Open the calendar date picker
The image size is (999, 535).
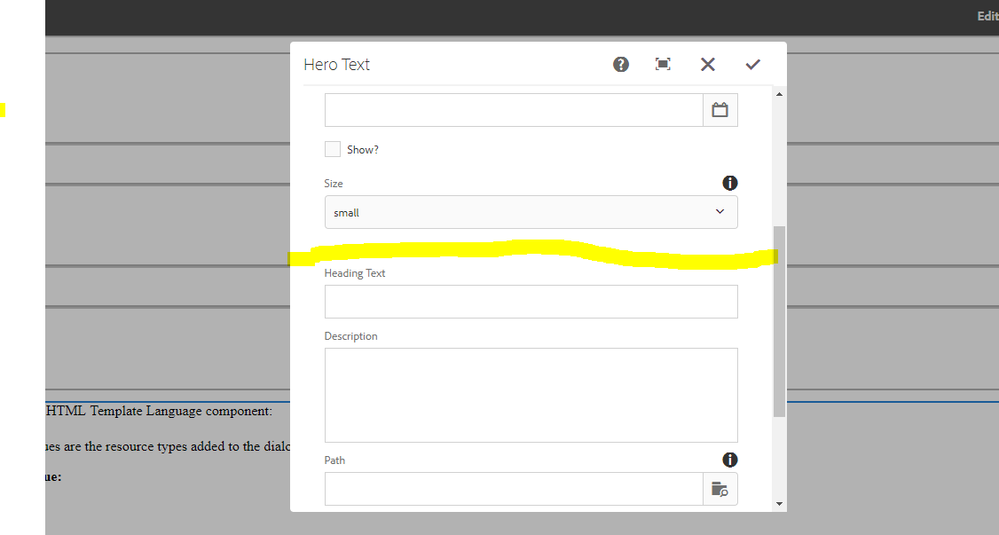pyautogui.click(x=720, y=110)
